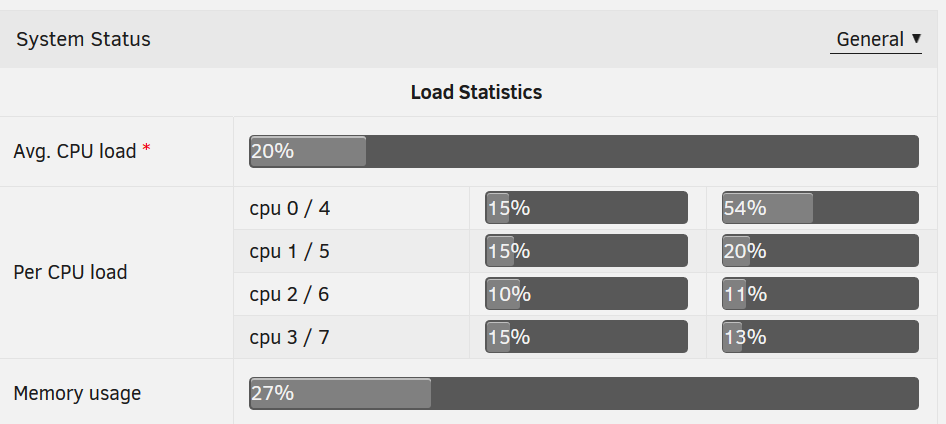Open the General dropdown menu

tap(875, 40)
